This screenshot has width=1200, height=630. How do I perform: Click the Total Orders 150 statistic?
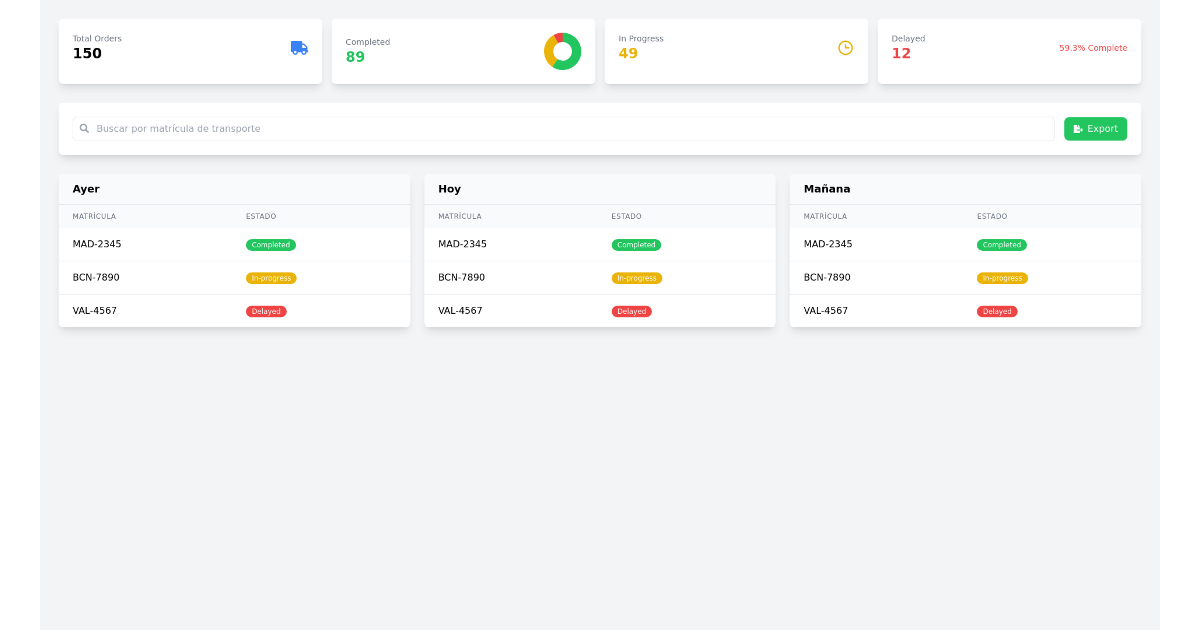pos(88,53)
